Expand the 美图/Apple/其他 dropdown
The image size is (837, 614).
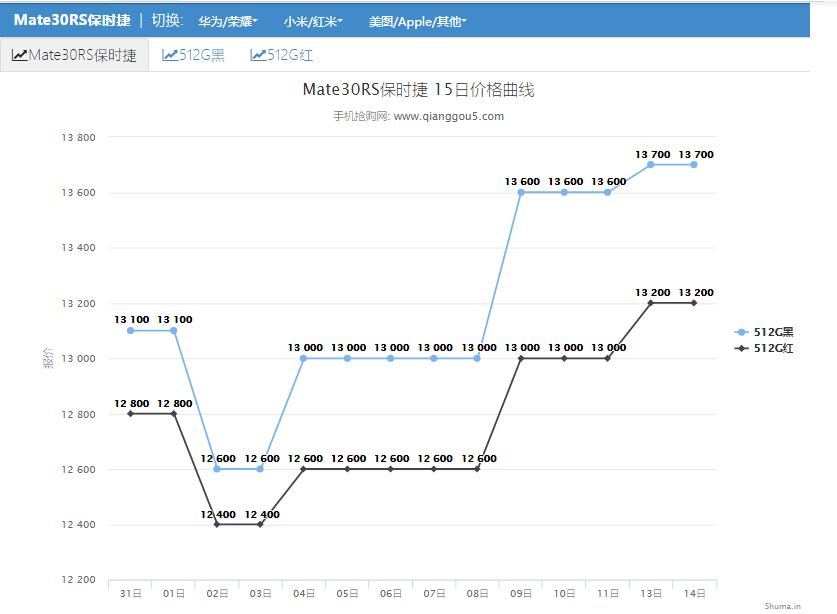417,21
